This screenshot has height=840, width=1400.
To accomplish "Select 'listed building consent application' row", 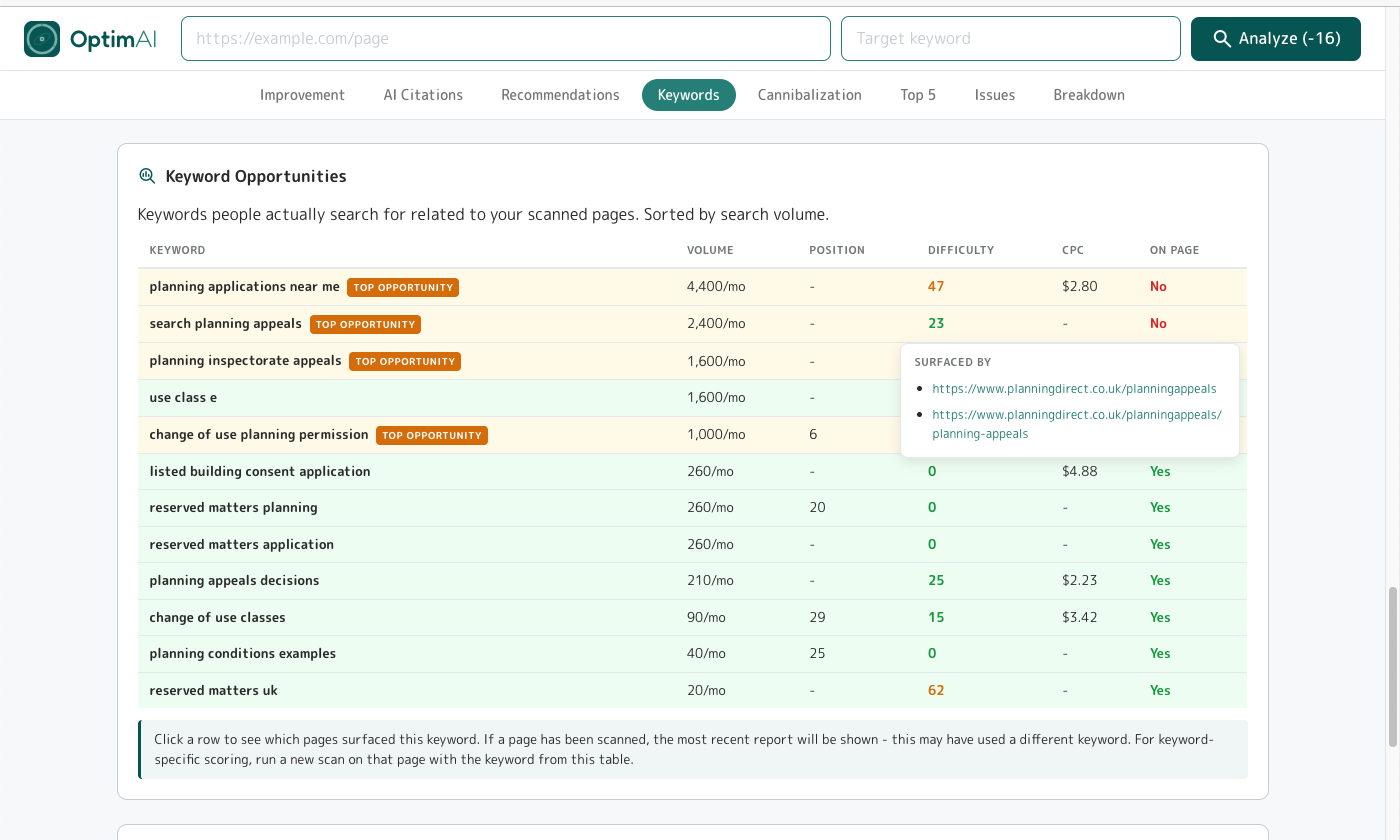I will tap(692, 471).
